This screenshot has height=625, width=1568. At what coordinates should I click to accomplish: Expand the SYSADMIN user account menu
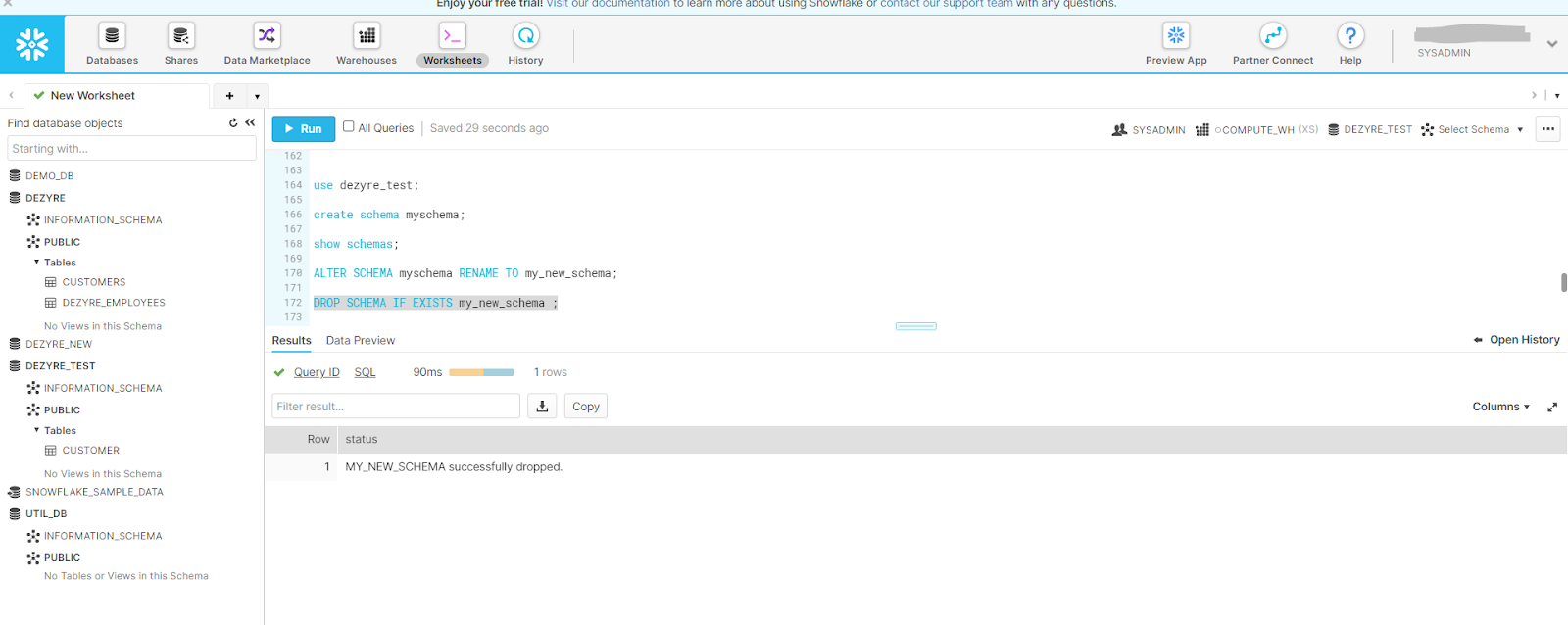pyautogui.click(x=1552, y=44)
